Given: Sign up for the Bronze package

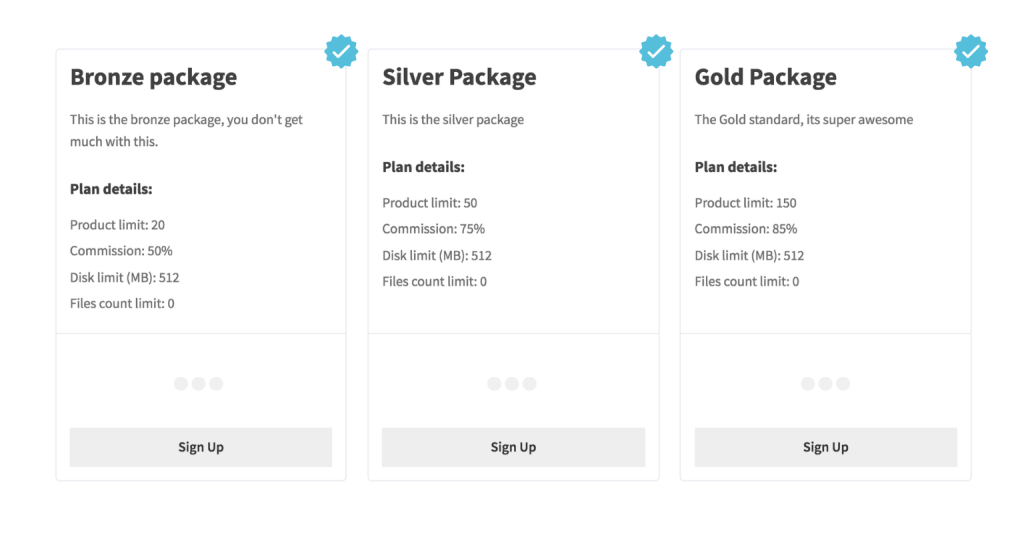Looking at the screenshot, I should [201, 447].
